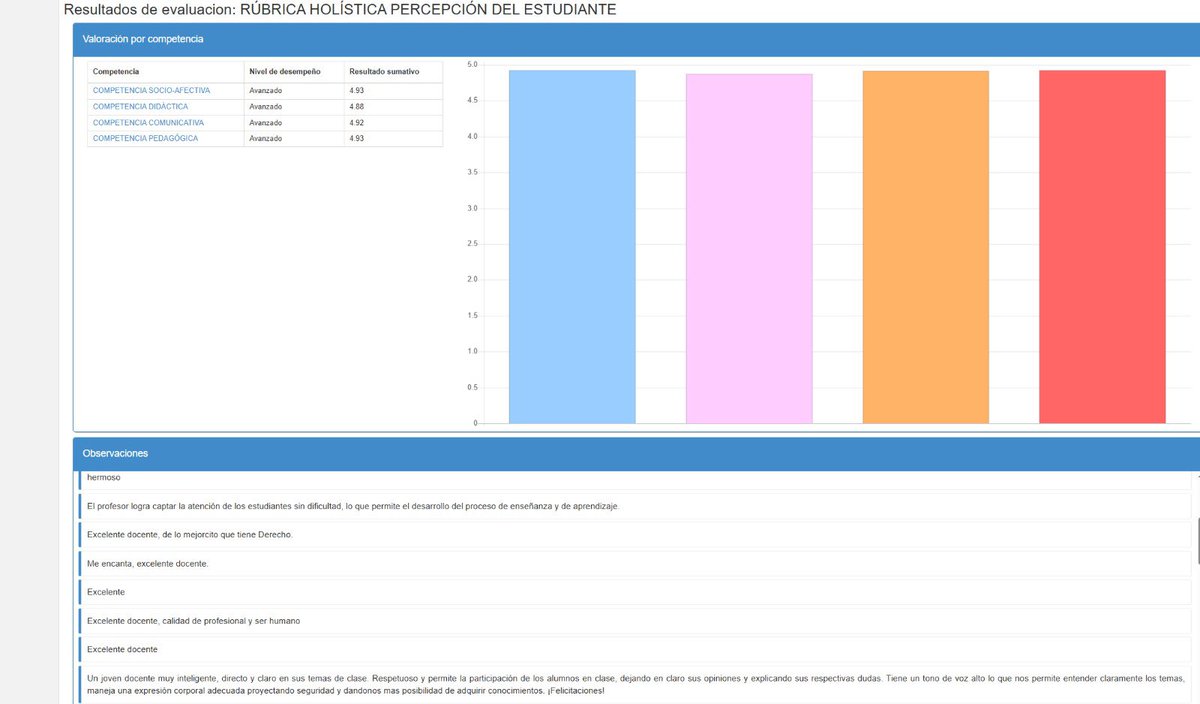Click the red chart bar
The height and width of the screenshot is (704, 1200).
[x=1102, y=247]
